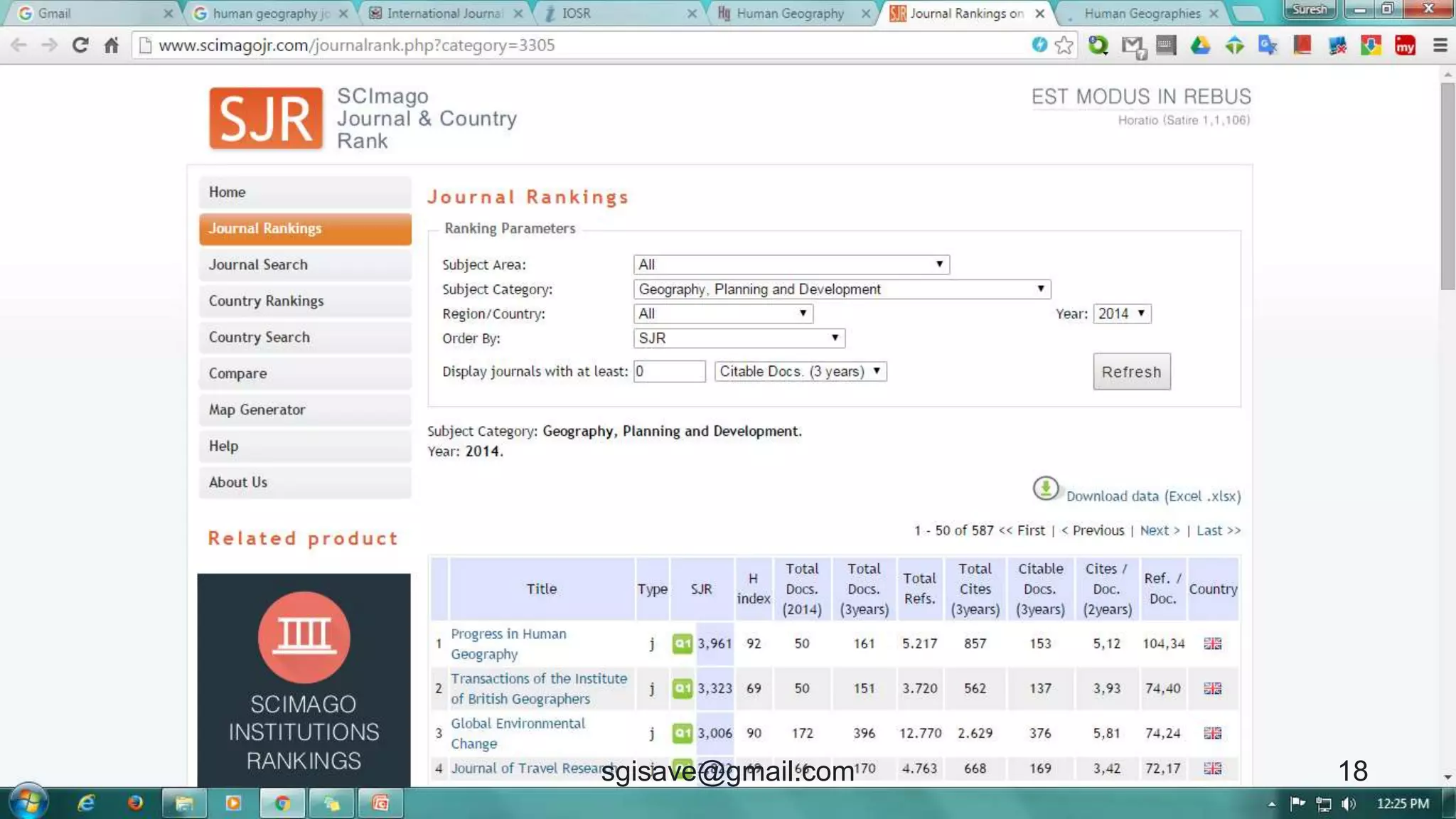Open the Subject Category dropdown
1456x819 pixels.
point(841,289)
